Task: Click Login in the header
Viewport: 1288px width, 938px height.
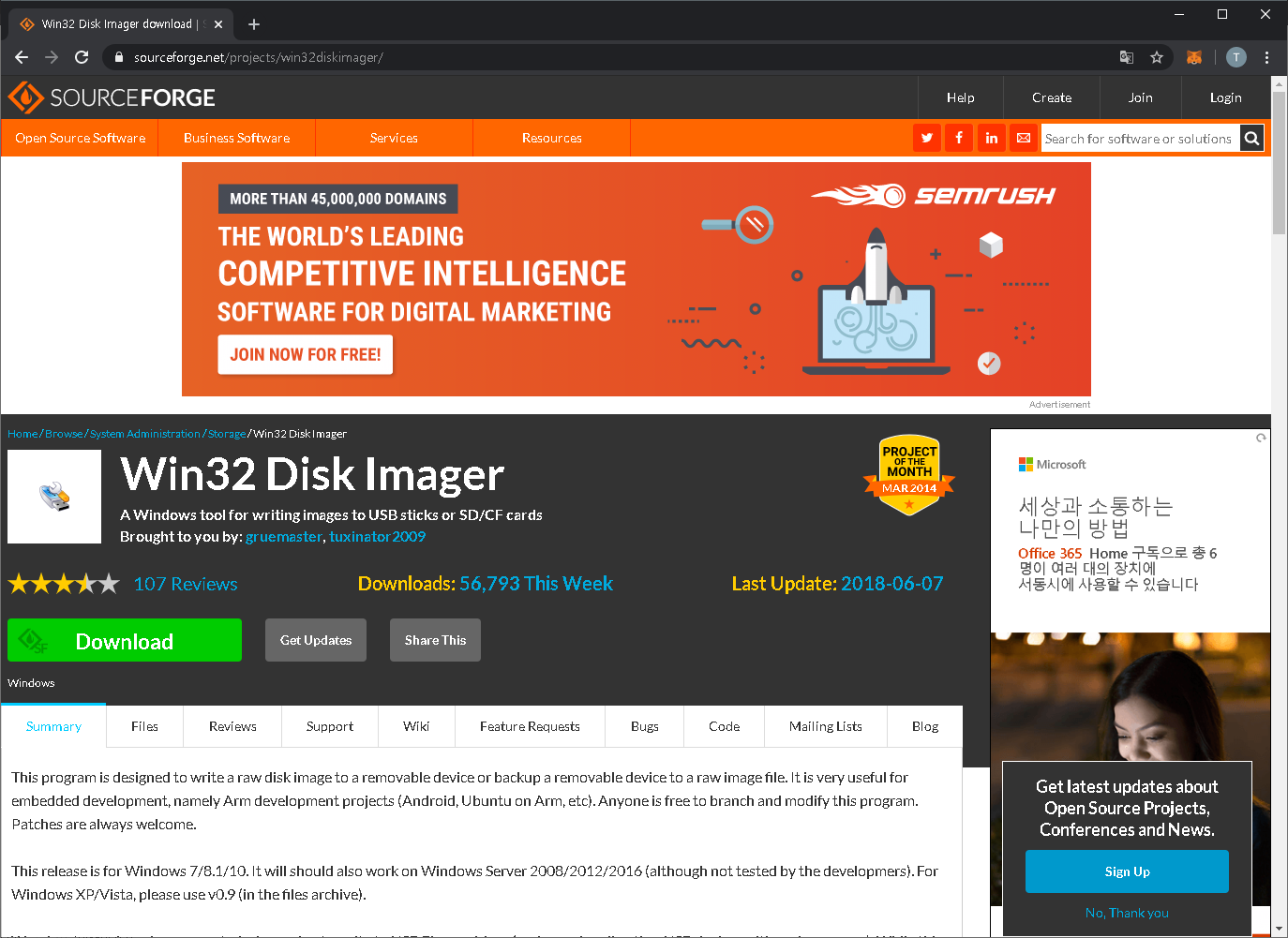Action: pyautogui.click(x=1225, y=97)
